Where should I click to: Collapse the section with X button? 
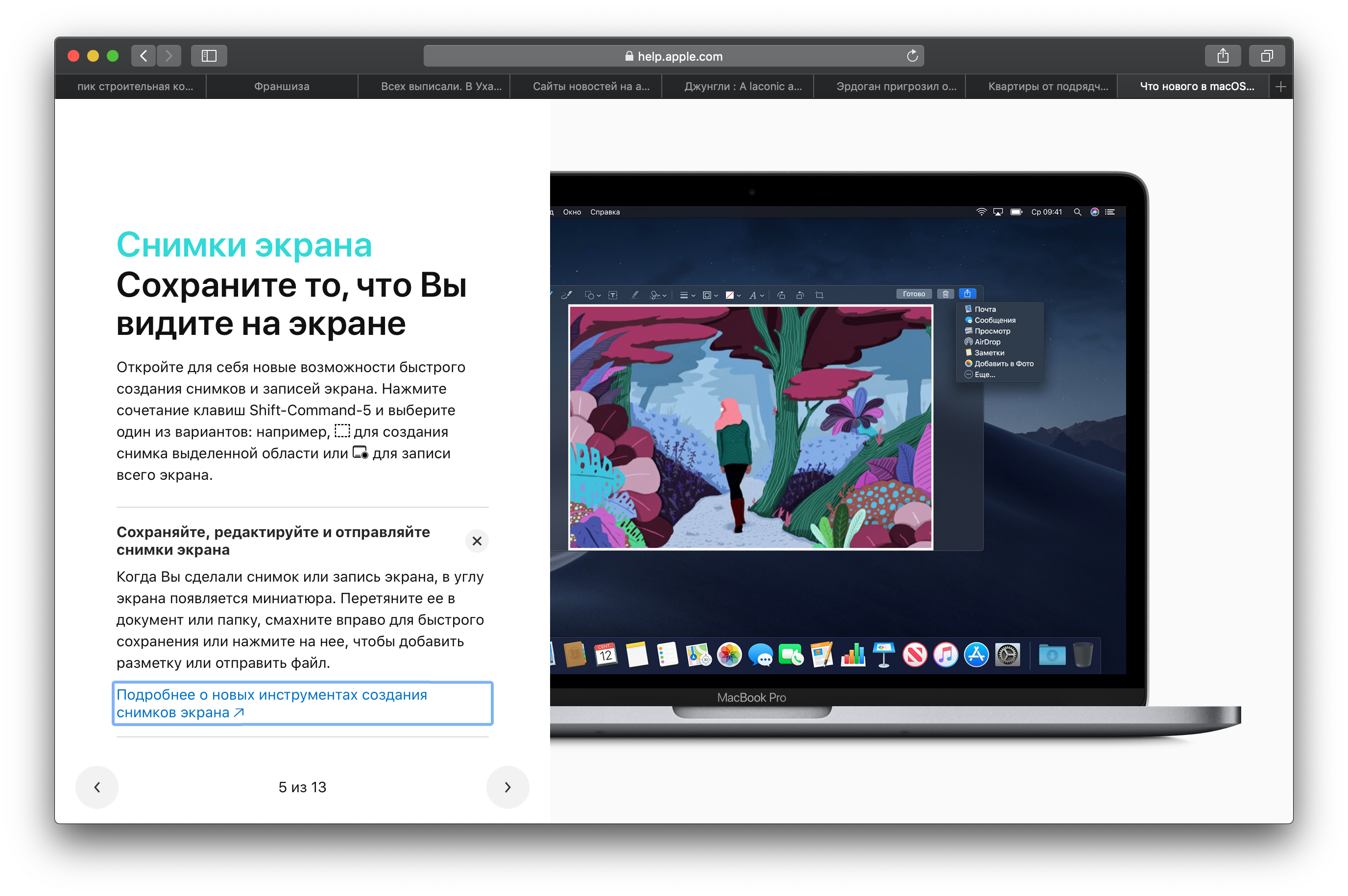477,541
